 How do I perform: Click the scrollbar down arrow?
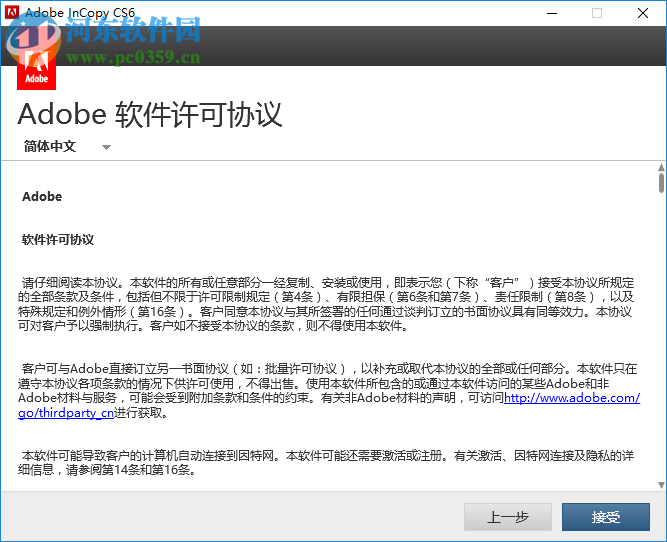661,485
